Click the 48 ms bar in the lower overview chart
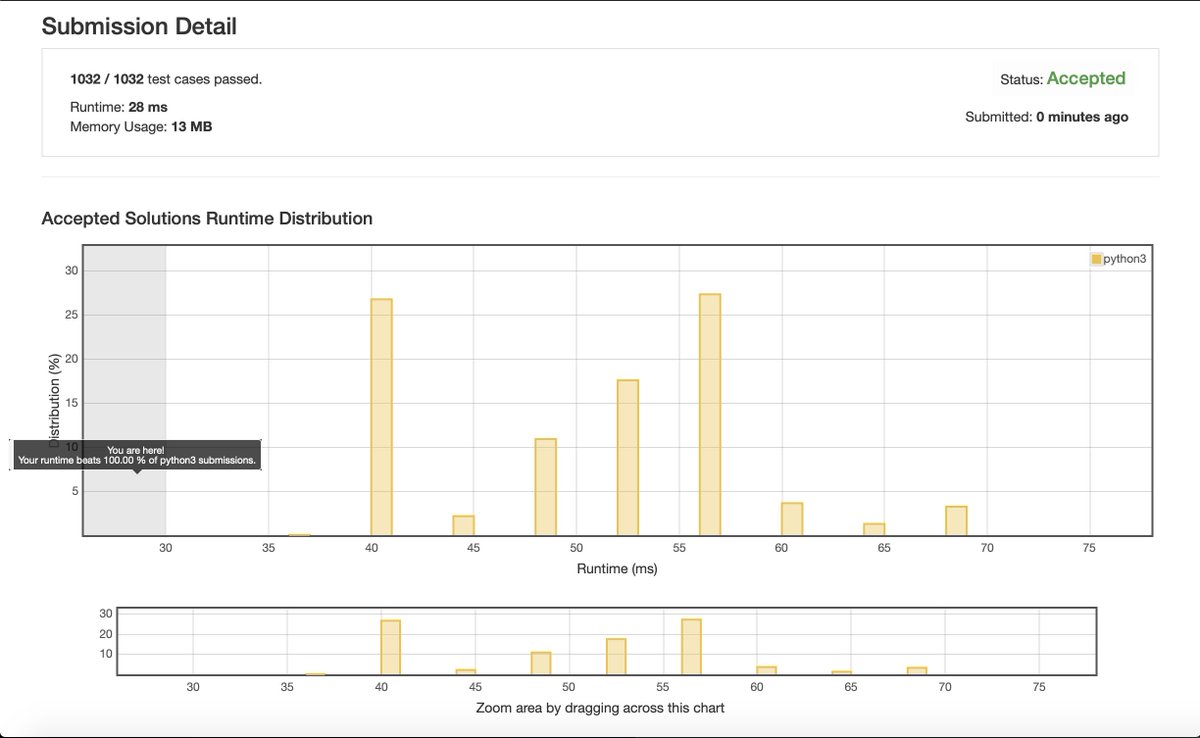The image size is (1200, 738). [x=541, y=663]
